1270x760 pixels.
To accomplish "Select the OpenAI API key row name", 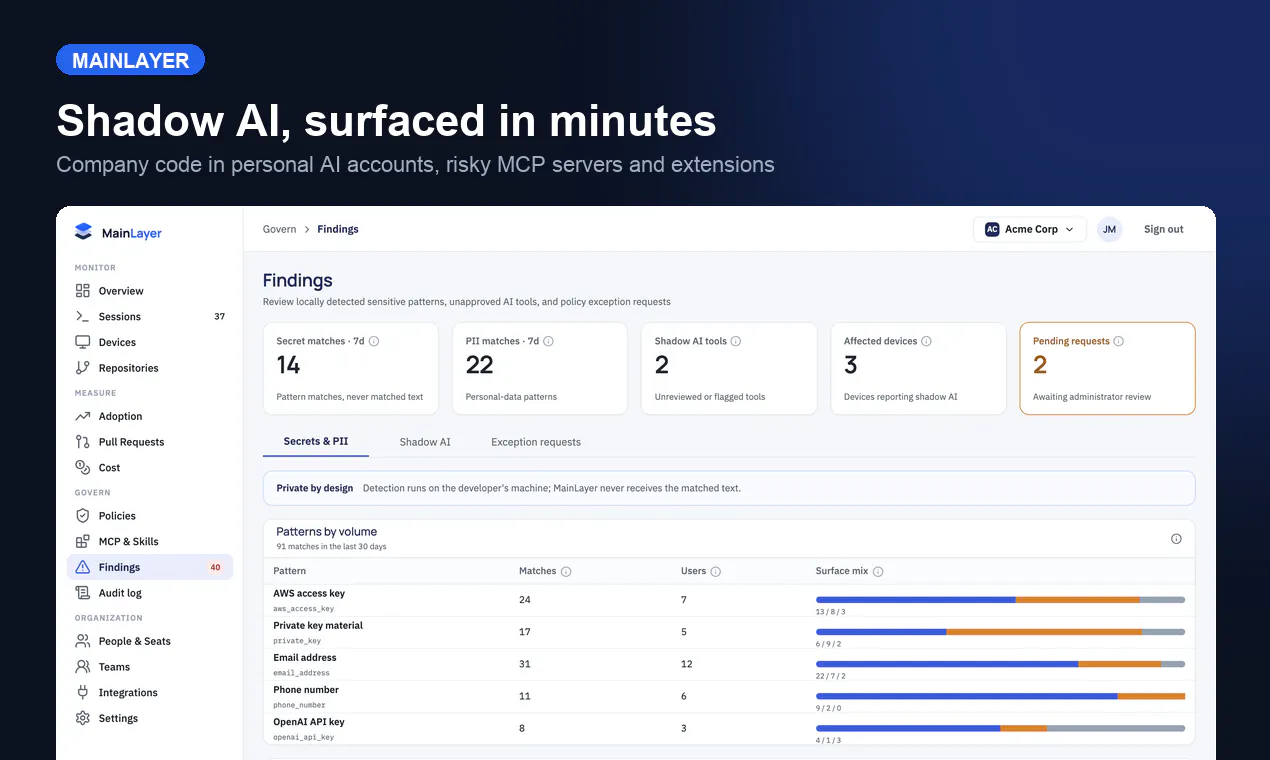I will click(309, 721).
